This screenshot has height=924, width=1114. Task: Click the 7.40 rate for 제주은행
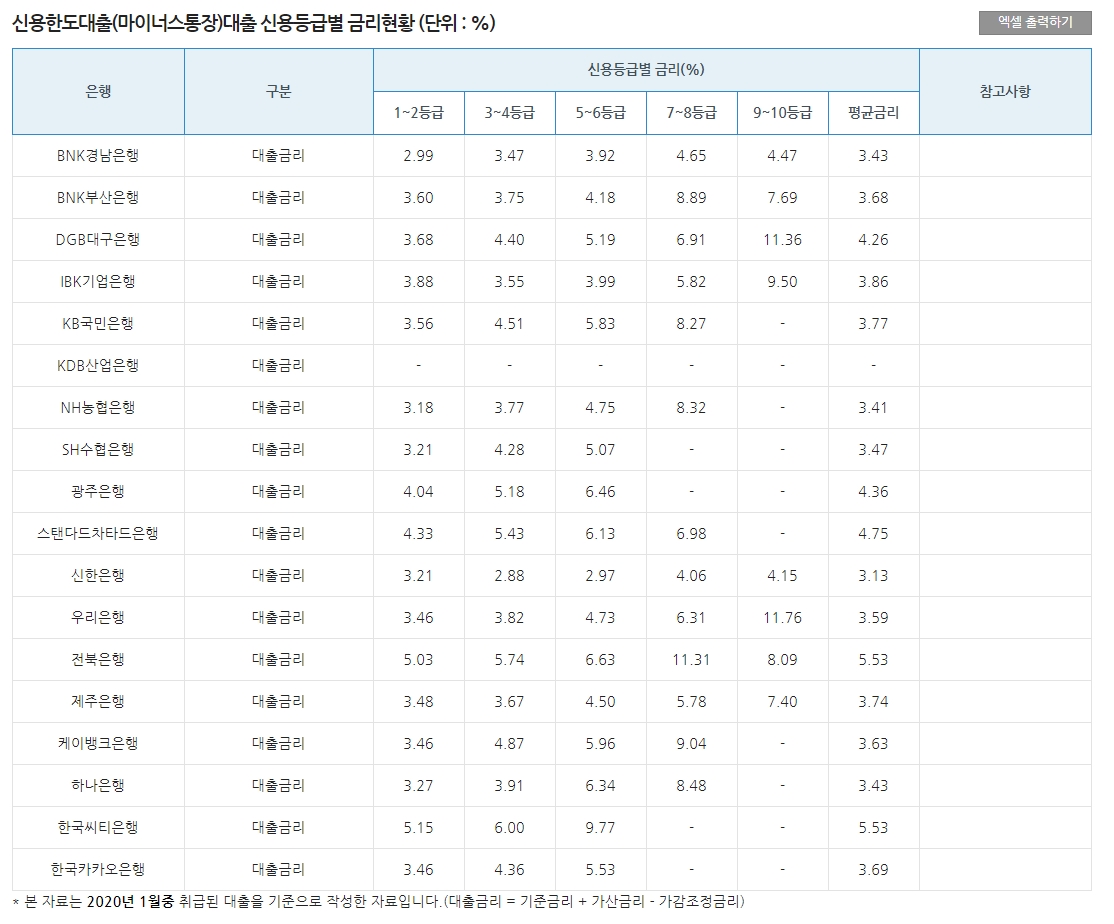tap(782, 700)
